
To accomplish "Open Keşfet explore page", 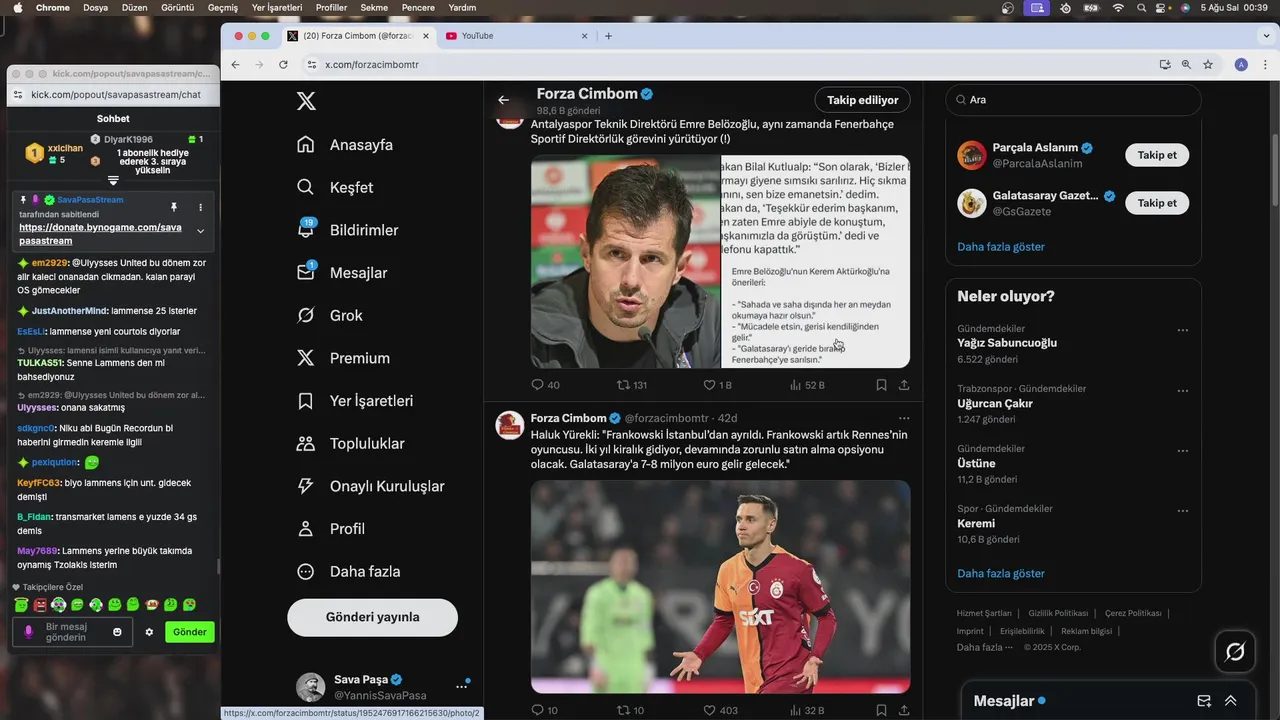I will 336,188.
